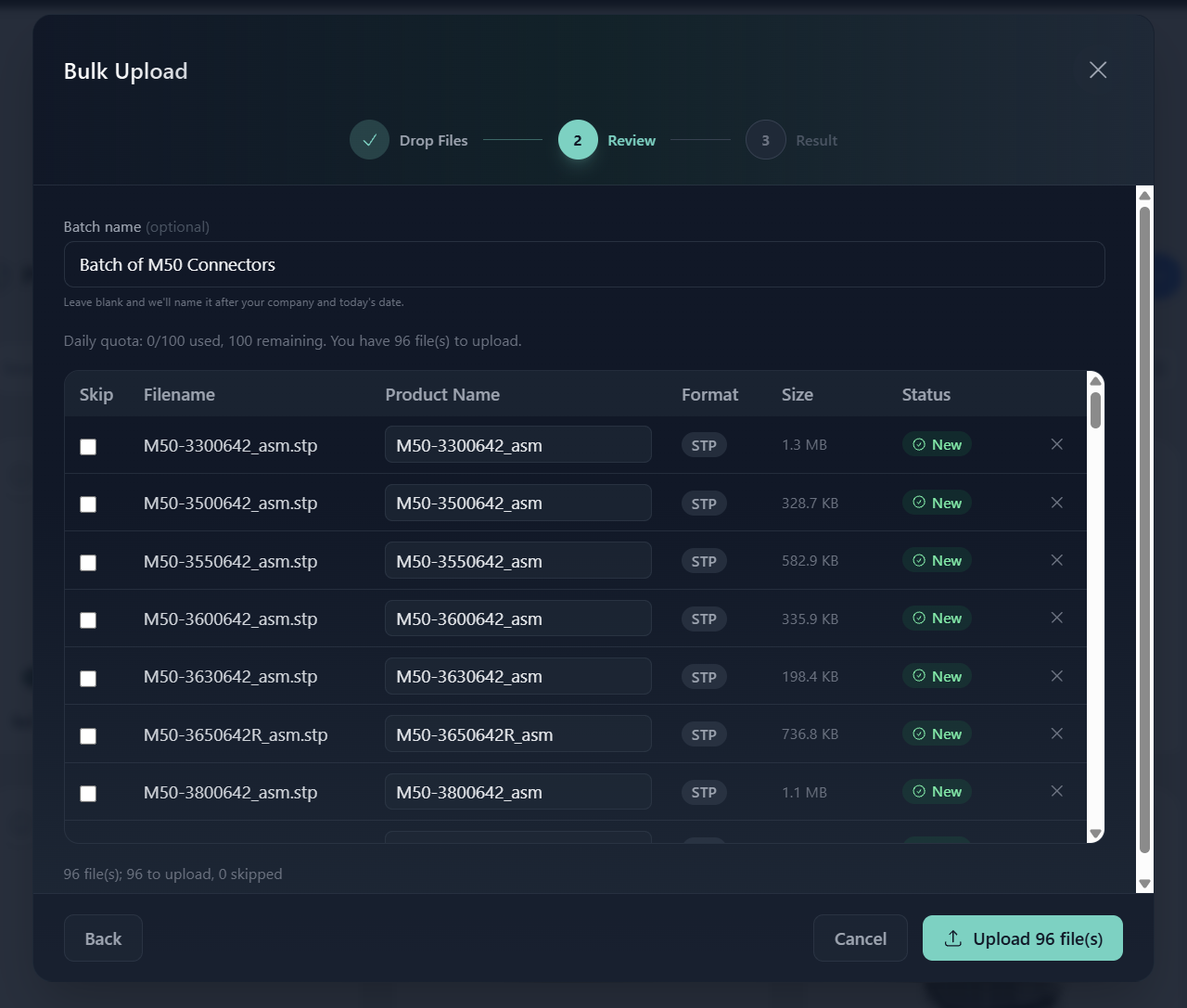
Task: Tick Skip checkbox for M50-3550642_asm.stp
Action: coord(88,563)
